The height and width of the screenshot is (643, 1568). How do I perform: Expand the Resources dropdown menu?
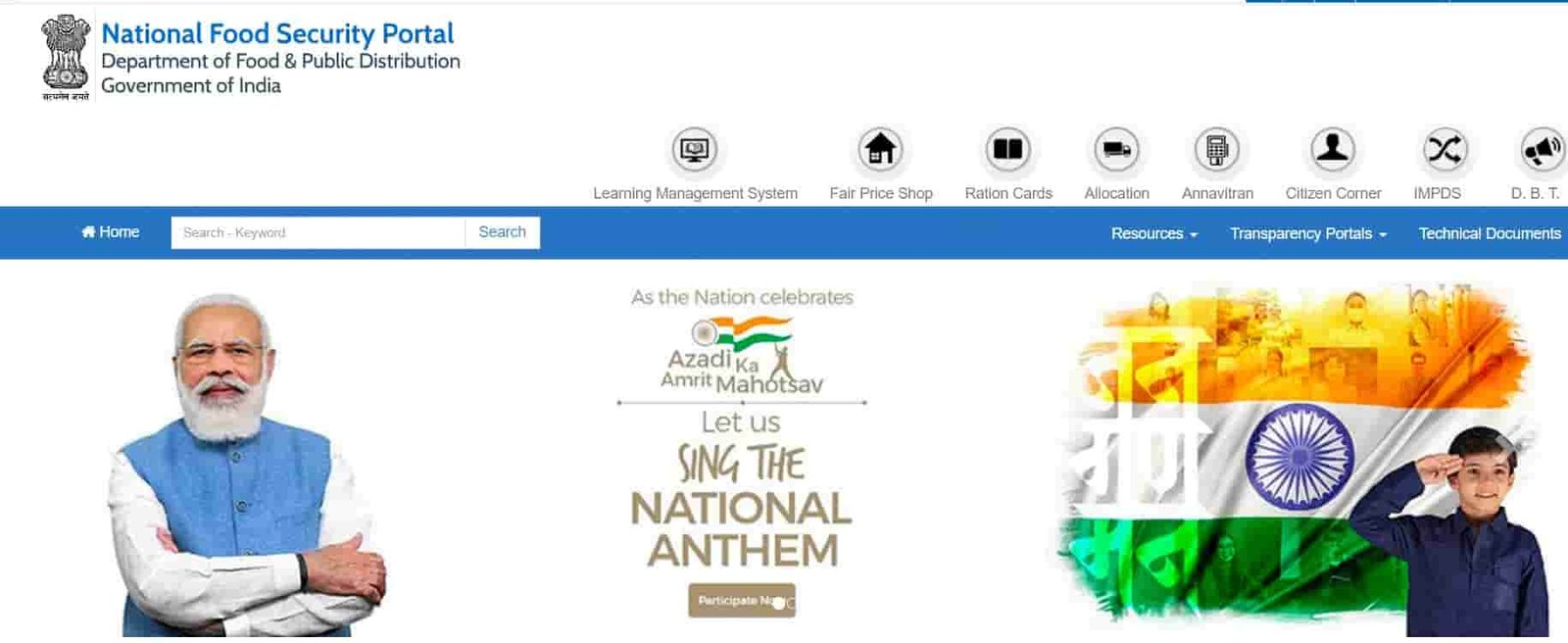tap(1153, 233)
